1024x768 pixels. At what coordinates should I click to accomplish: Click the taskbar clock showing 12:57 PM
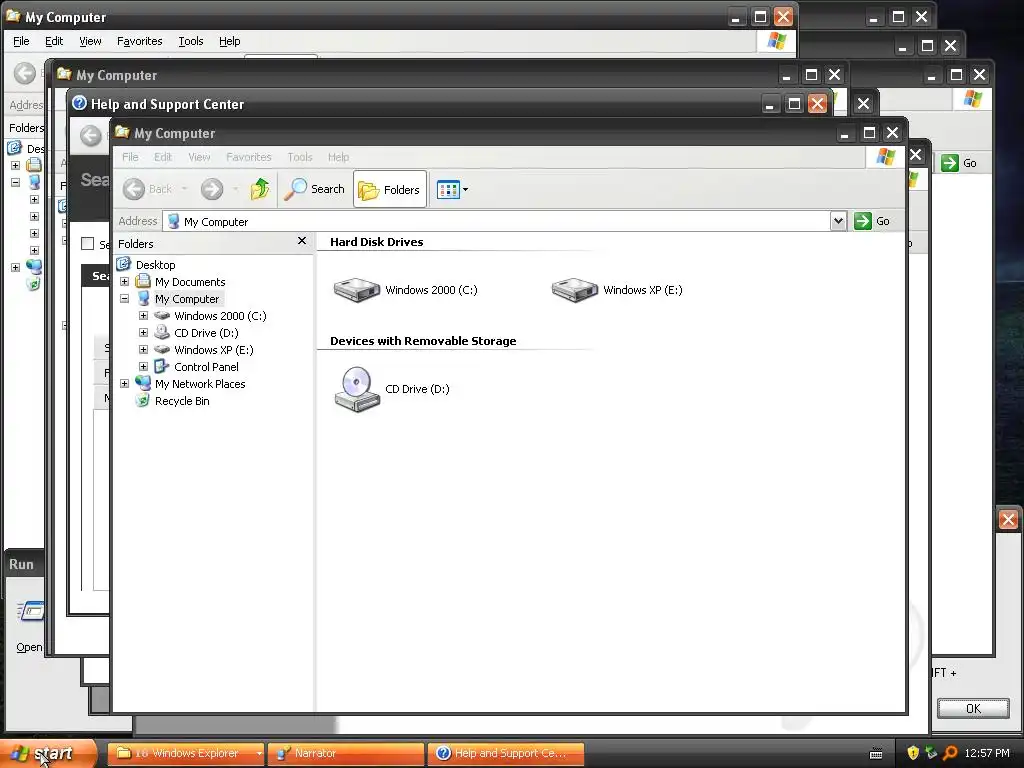pyautogui.click(x=987, y=753)
